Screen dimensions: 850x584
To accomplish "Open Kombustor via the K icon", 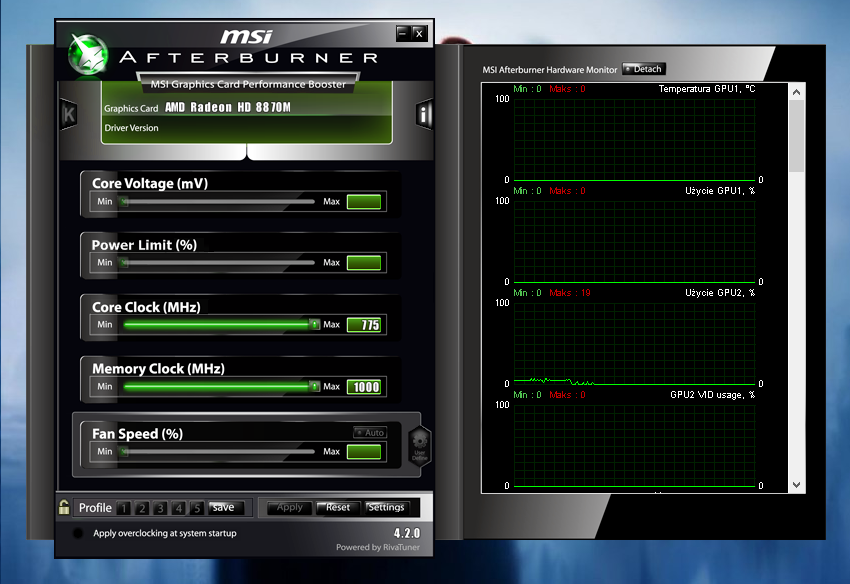I will [69, 114].
